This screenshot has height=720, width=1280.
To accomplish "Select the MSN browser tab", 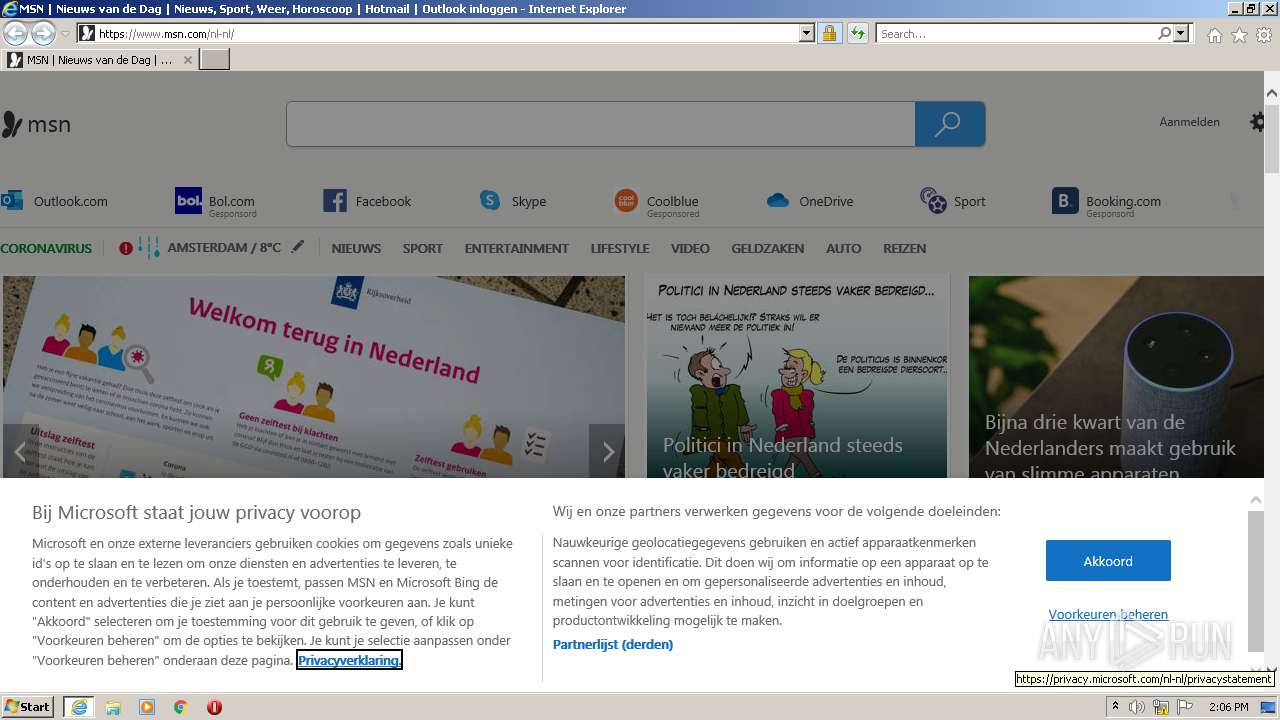I will tap(99, 60).
